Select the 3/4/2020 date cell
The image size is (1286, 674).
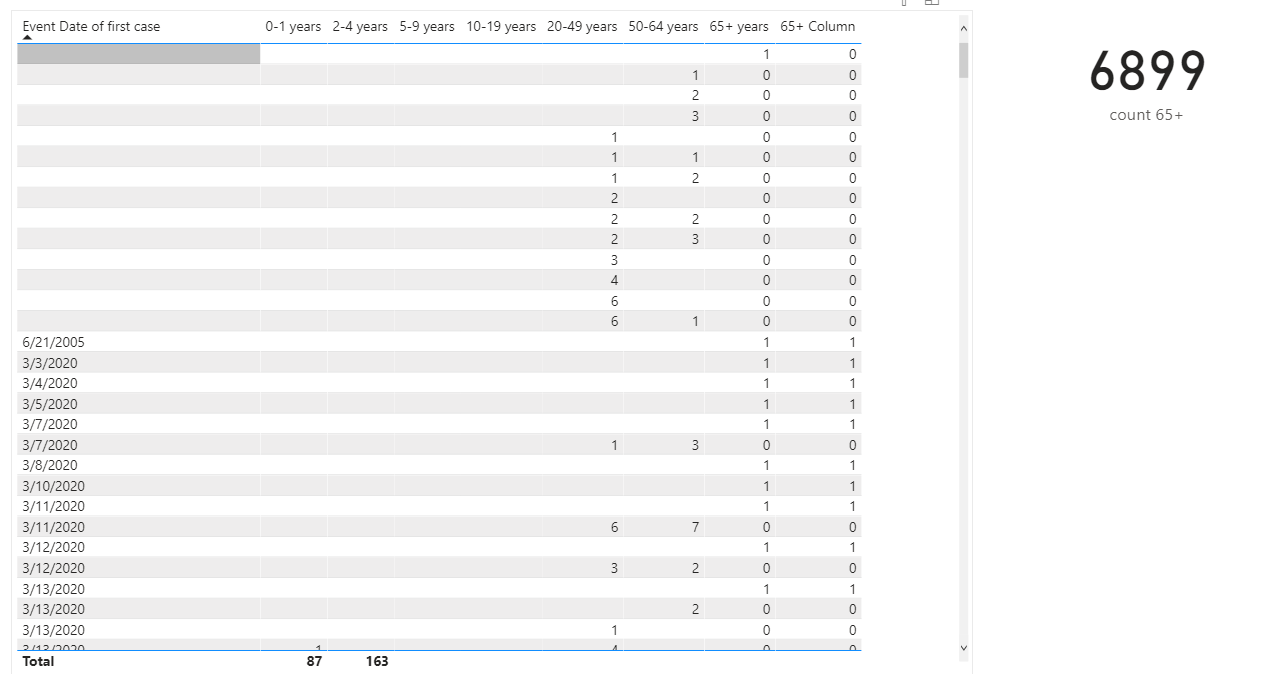coord(49,383)
